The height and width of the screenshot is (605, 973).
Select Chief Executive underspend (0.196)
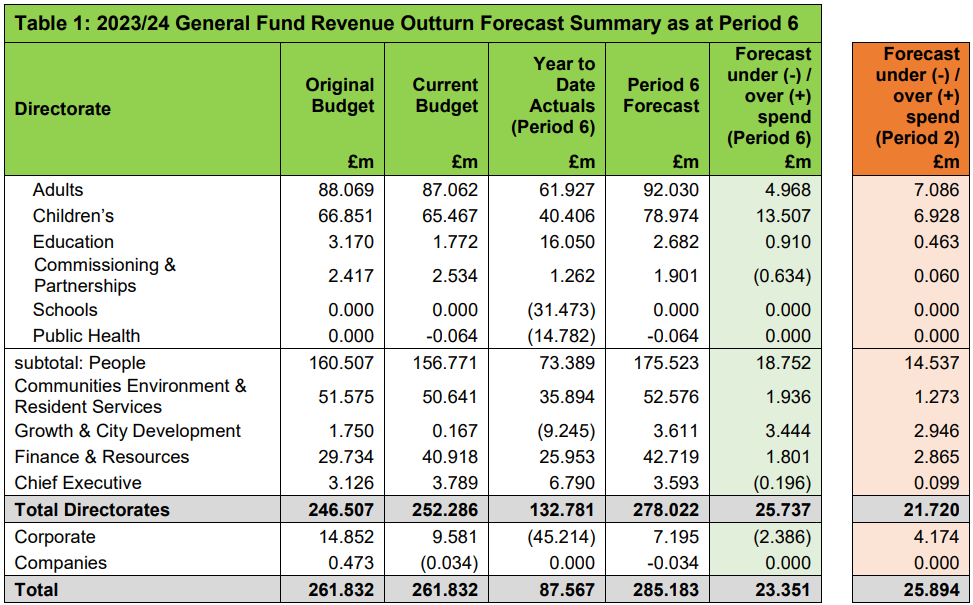pos(782,483)
